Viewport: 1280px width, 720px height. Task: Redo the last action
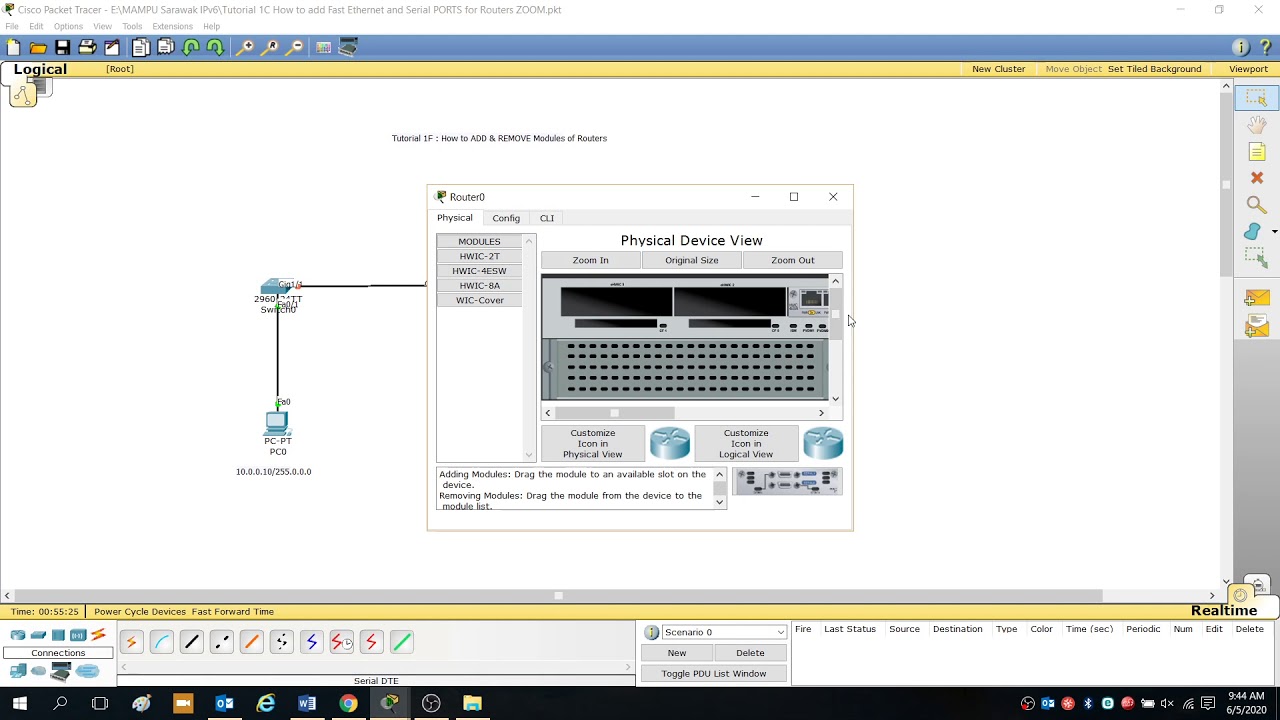214,47
